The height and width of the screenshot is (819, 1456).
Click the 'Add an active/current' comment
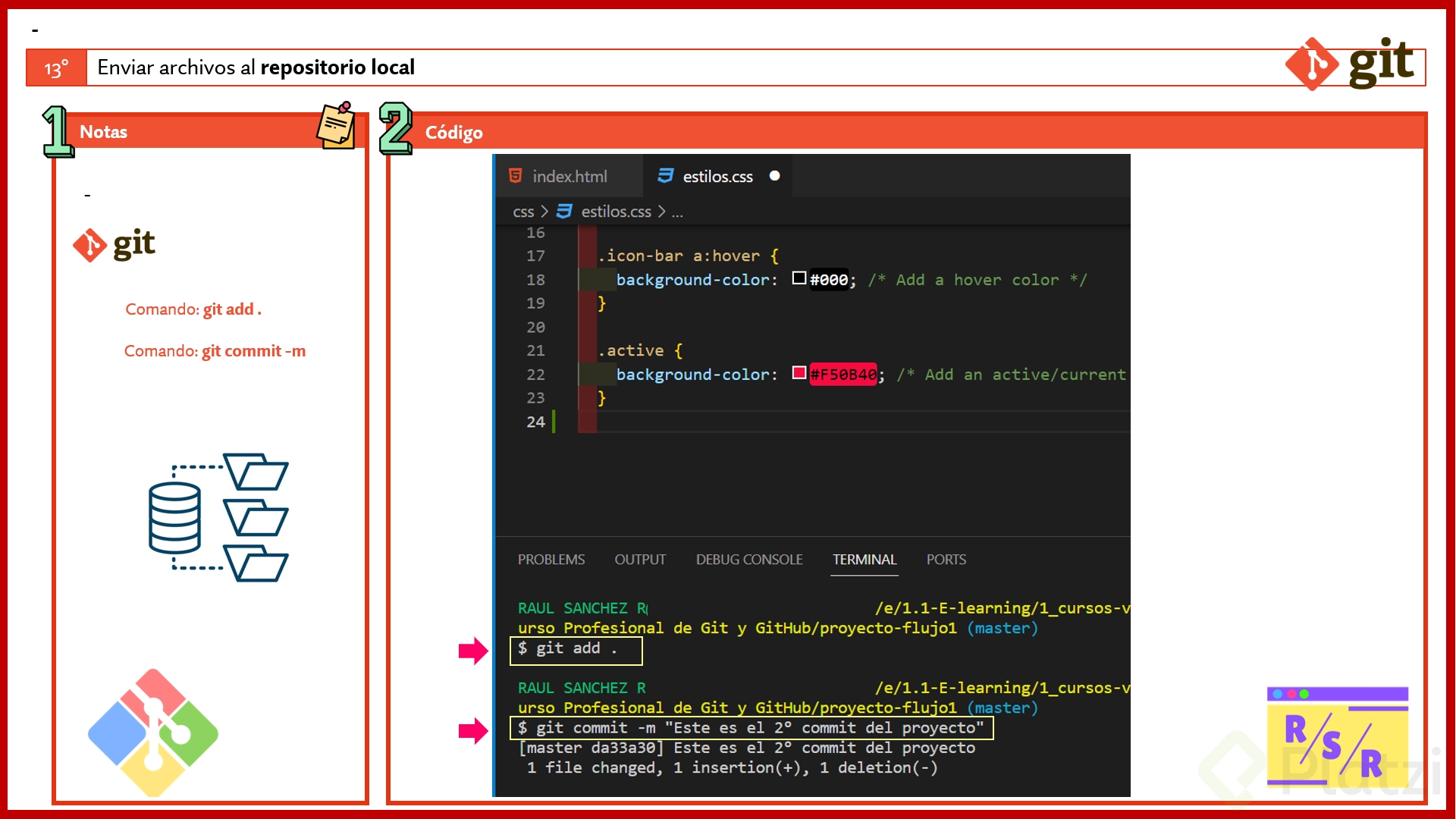(x=1012, y=375)
